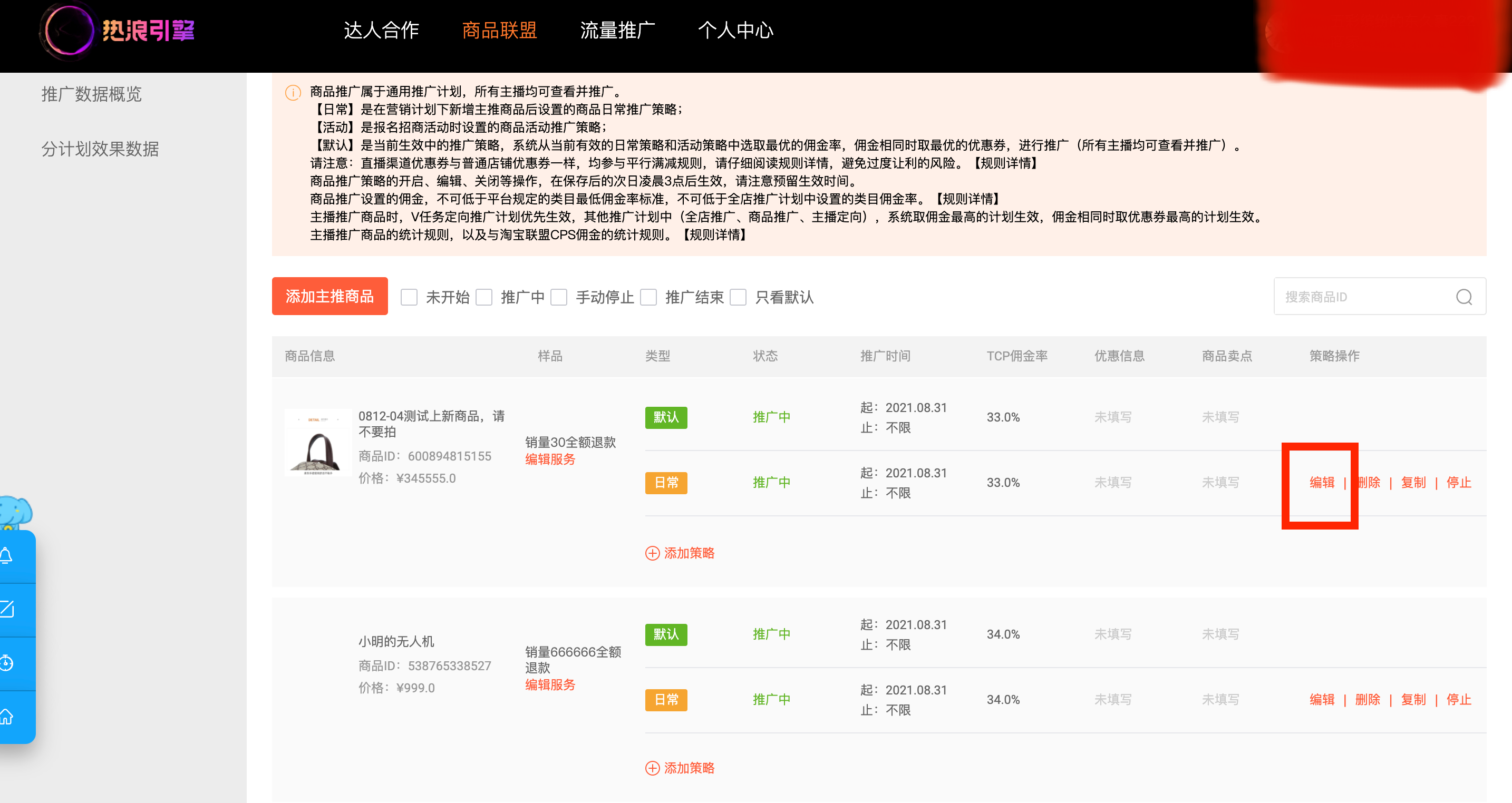The width and height of the screenshot is (1512, 803).
Task: Click 复制 for first product's 日常 strategy
Action: coord(1413,482)
